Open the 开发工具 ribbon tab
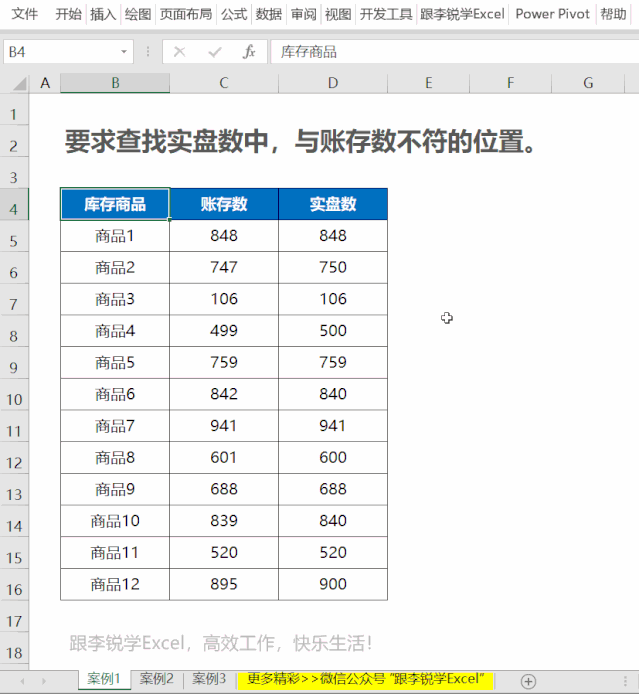 coord(386,14)
